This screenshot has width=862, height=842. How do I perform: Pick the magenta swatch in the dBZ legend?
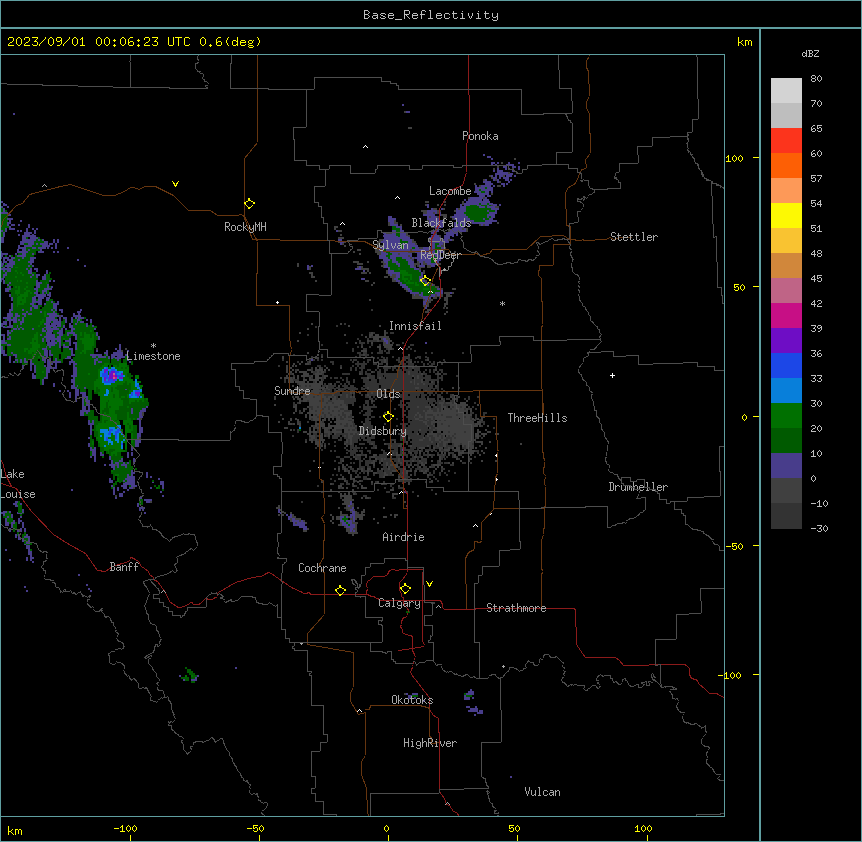786,315
